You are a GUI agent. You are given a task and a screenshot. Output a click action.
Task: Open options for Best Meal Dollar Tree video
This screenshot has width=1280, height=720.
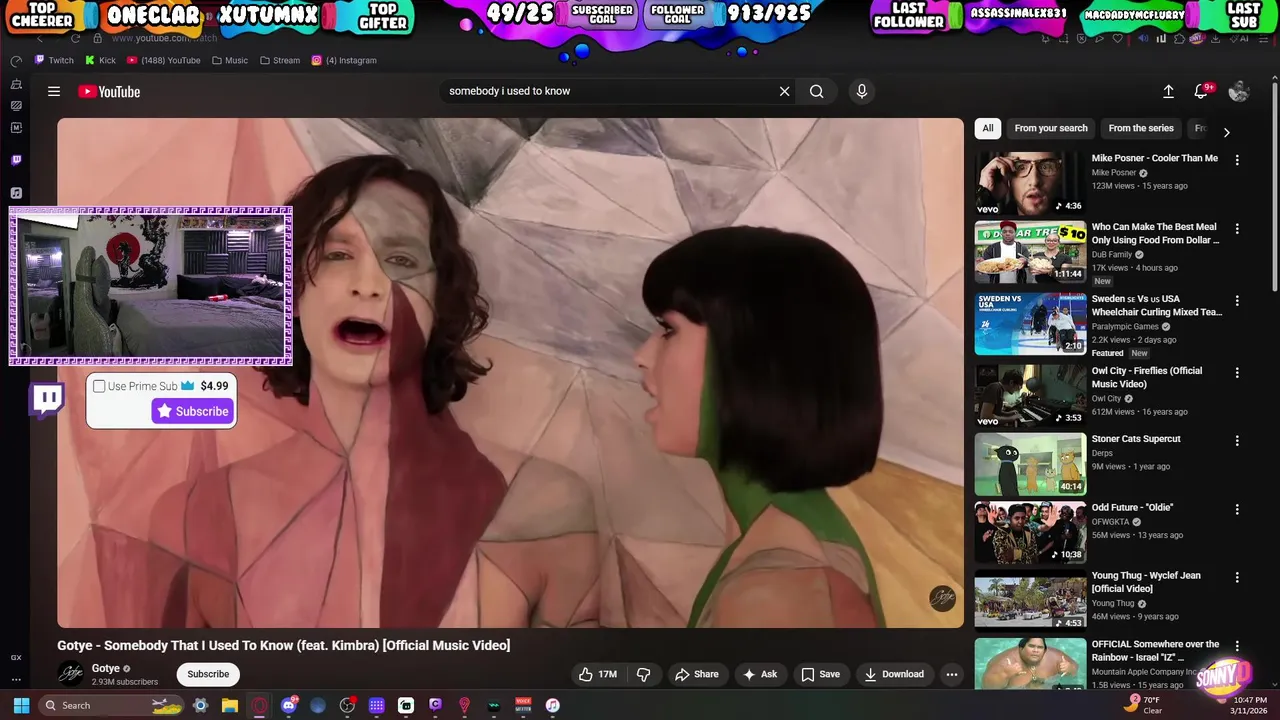coord(1237,229)
